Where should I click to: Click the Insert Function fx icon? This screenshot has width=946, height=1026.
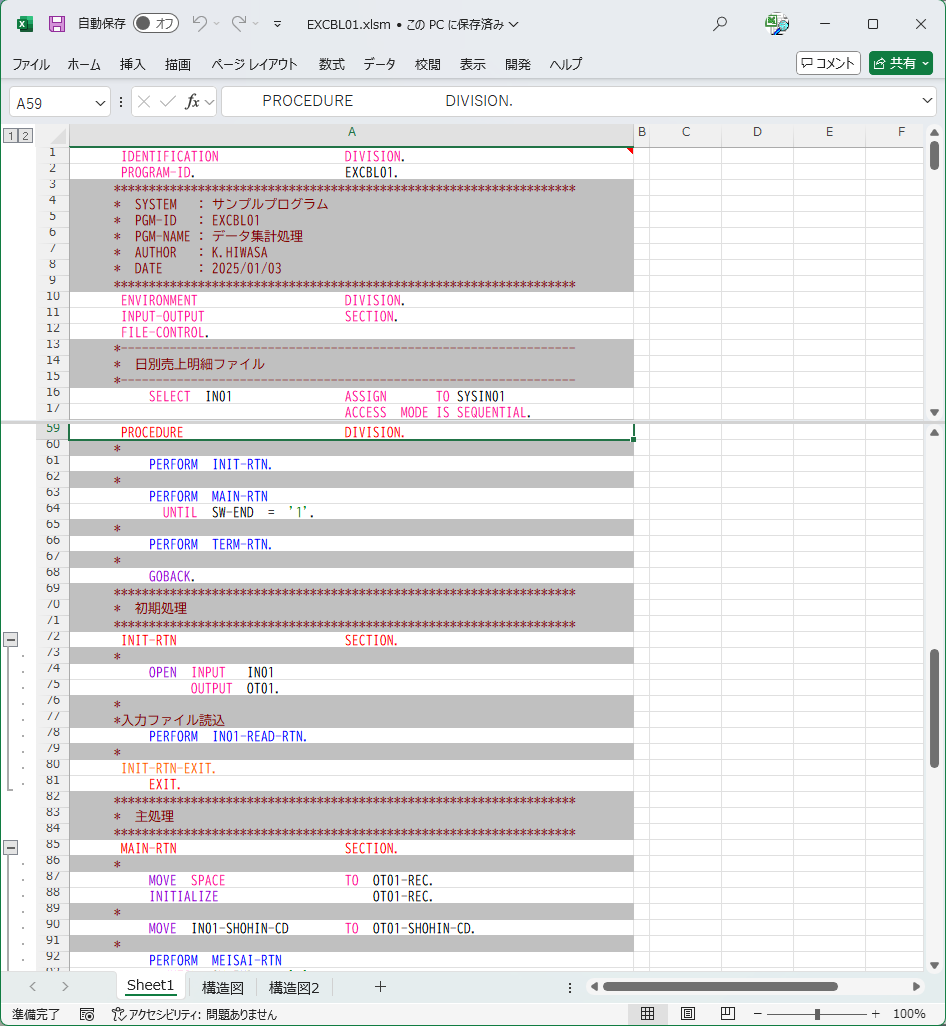tap(193, 102)
